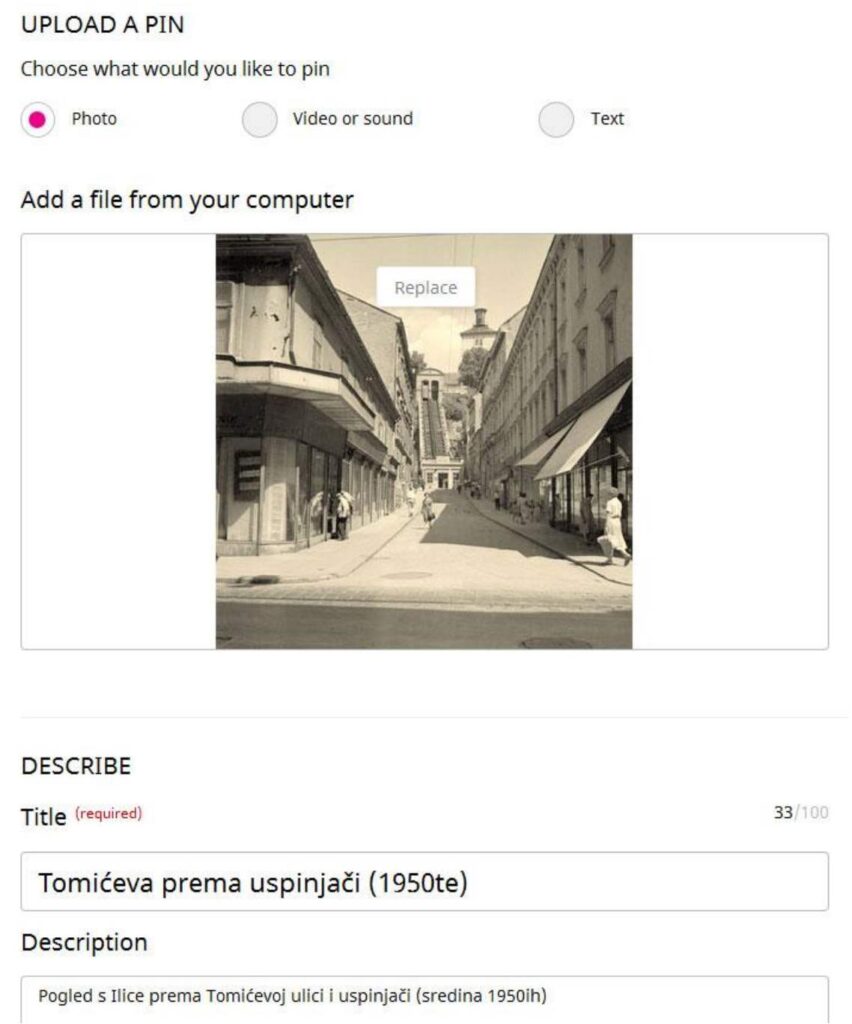Focus the Title input field
Screen dimensions: 852x1024
(424, 882)
